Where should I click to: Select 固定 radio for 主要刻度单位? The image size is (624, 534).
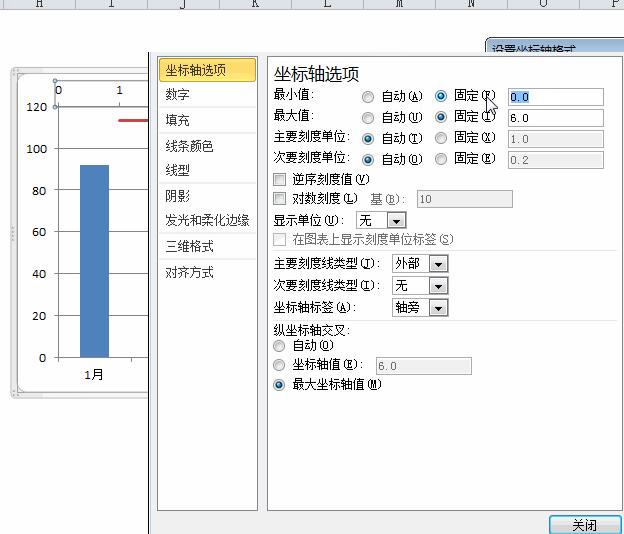pos(441,138)
